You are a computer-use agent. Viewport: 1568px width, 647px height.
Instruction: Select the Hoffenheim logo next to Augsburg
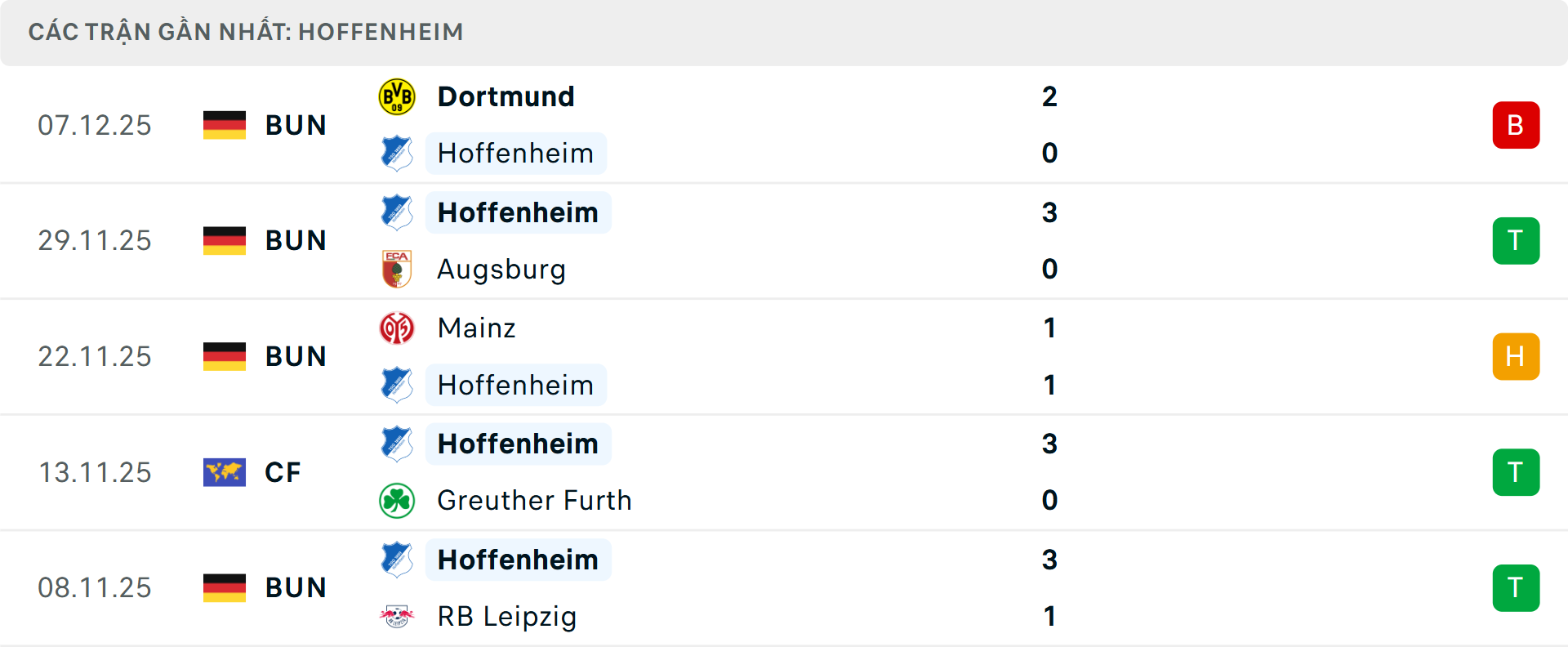(397, 212)
